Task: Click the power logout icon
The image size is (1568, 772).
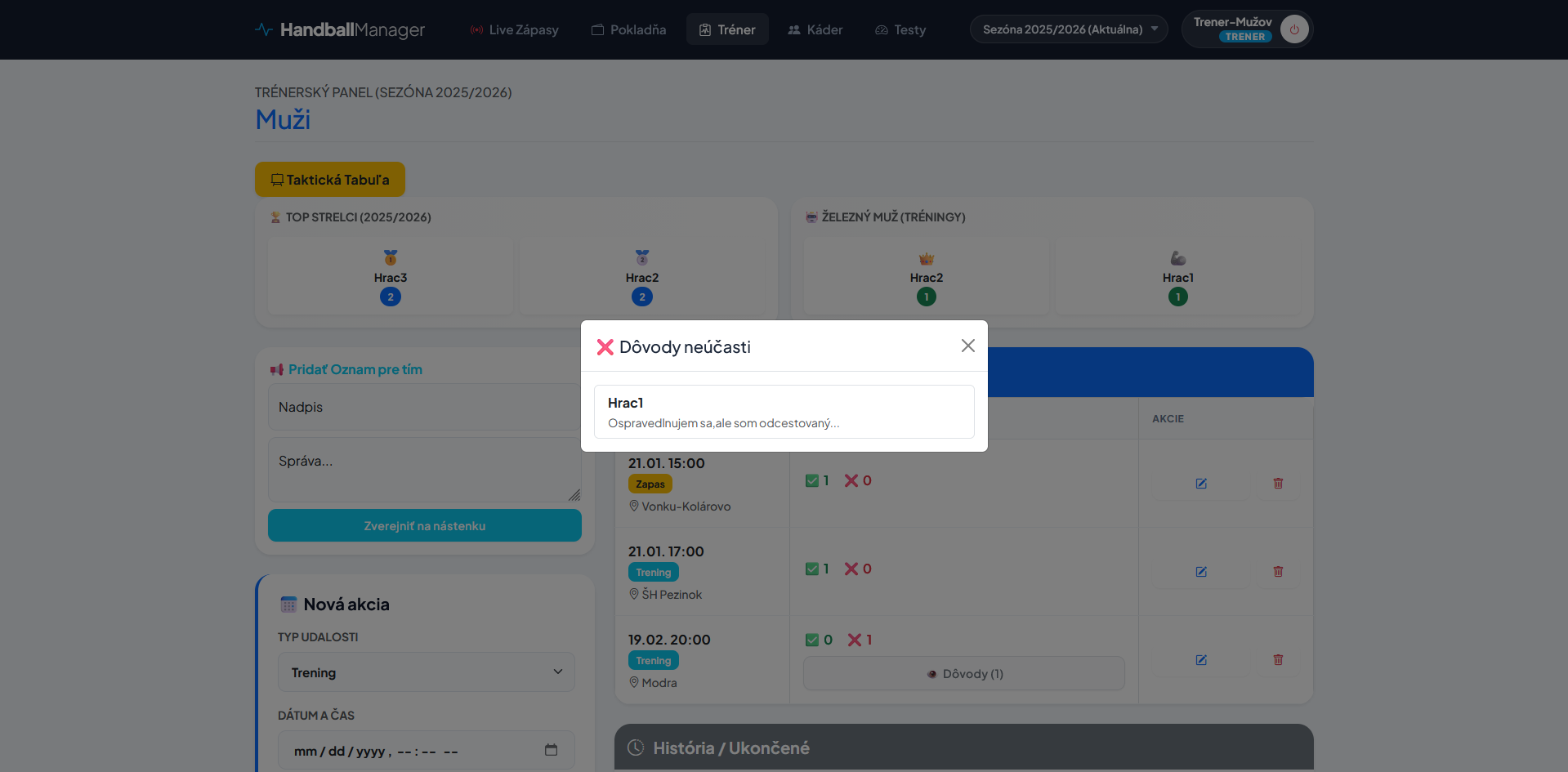Action: tap(1293, 29)
